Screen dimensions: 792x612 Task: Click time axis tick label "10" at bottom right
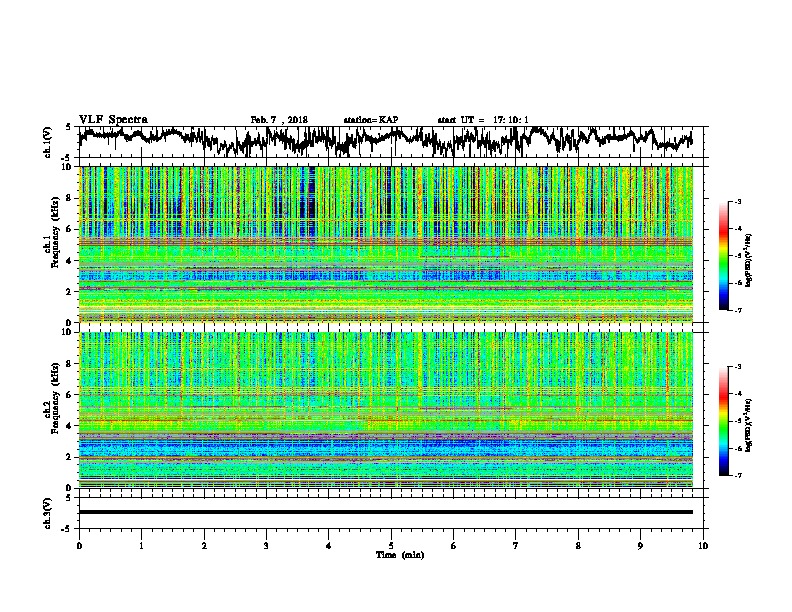(x=703, y=546)
